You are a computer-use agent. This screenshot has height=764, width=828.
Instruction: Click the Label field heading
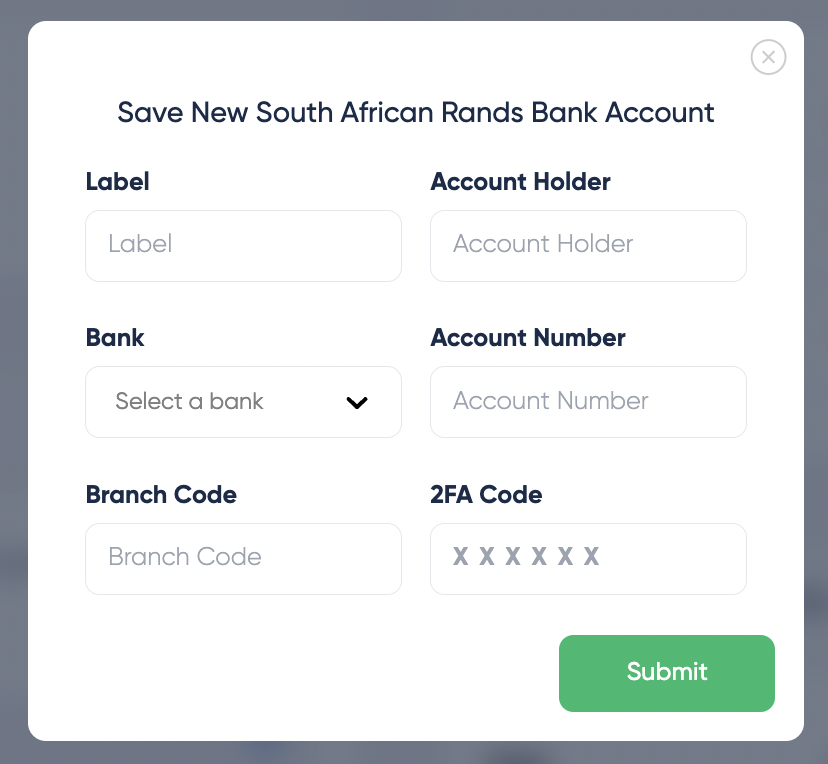tap(117, 182)
